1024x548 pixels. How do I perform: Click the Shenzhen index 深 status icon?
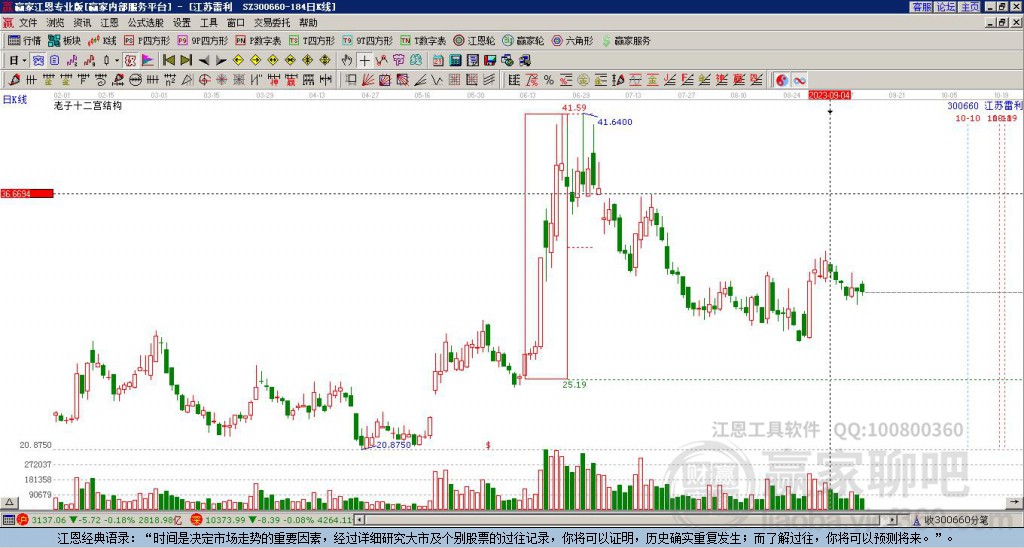click(197, 520)
